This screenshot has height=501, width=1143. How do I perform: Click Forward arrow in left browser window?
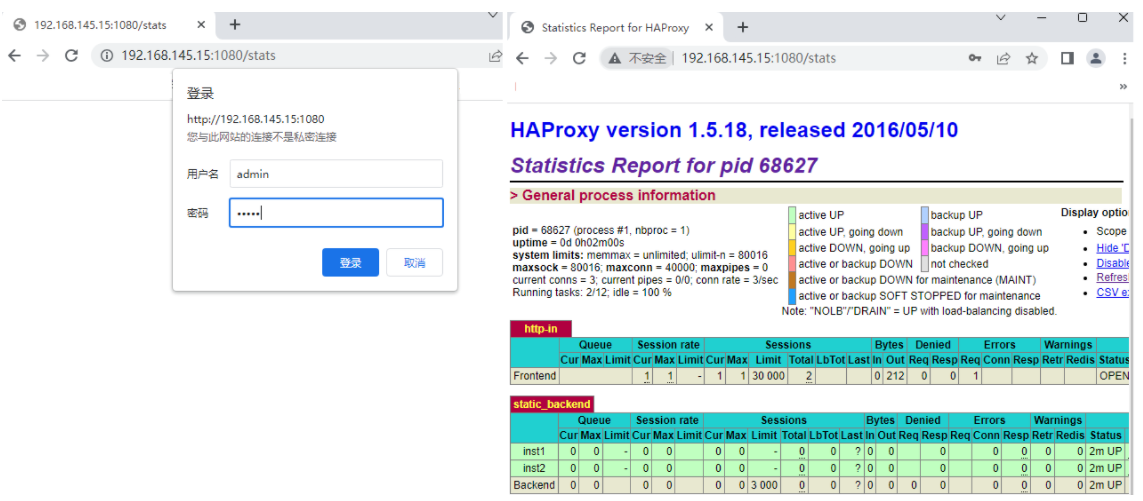coord(42,55)
